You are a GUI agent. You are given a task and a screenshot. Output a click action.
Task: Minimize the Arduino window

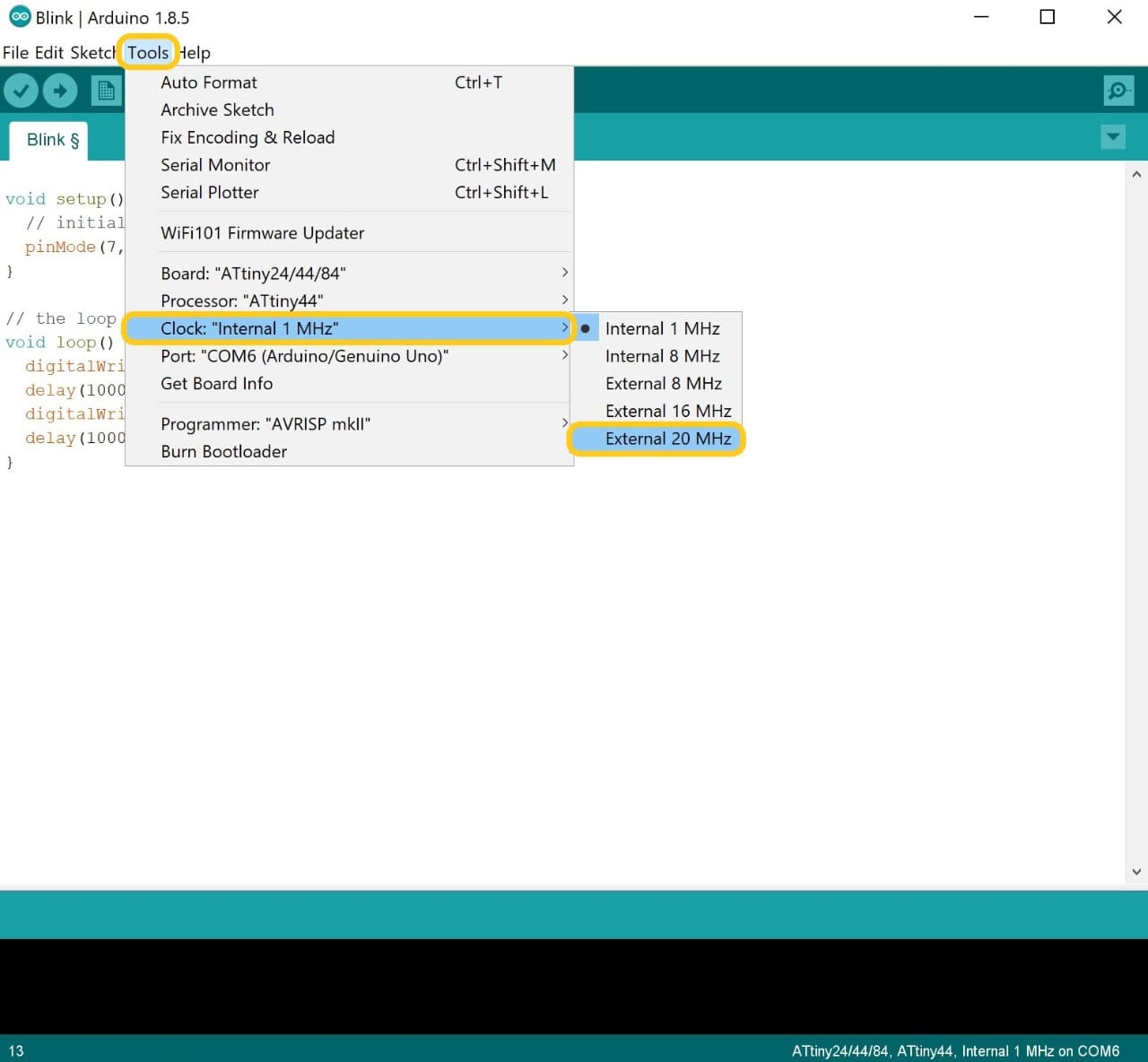(x=981, y=17)
